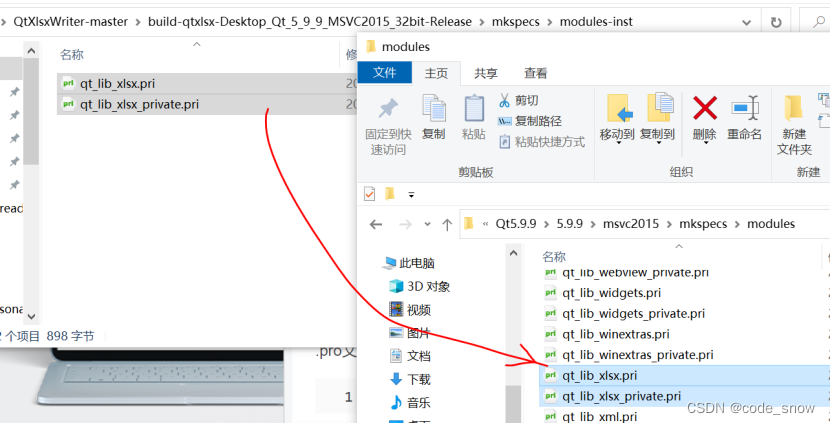Viewport: 830px width, 424px height.
Task: Click QtXlsxWriter-master breadcrumb segment
Action: [x=70, y=22]
